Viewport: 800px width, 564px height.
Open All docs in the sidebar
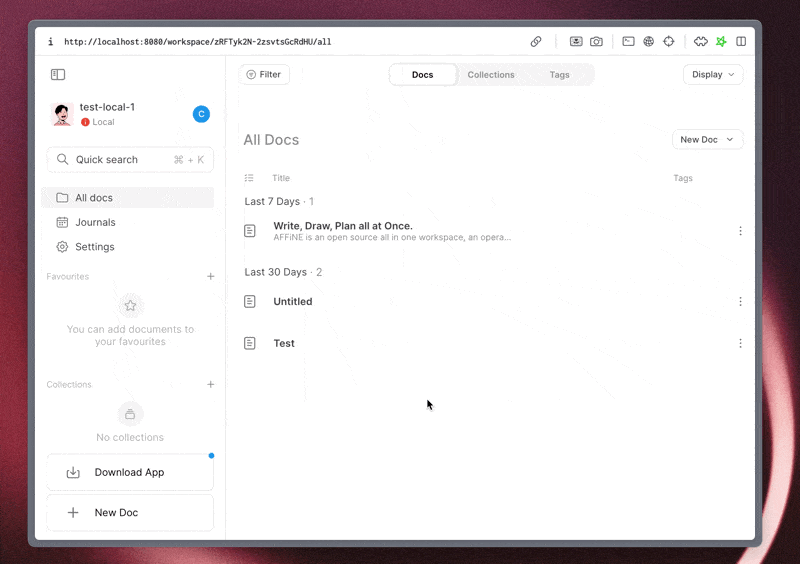pos(128,198)
